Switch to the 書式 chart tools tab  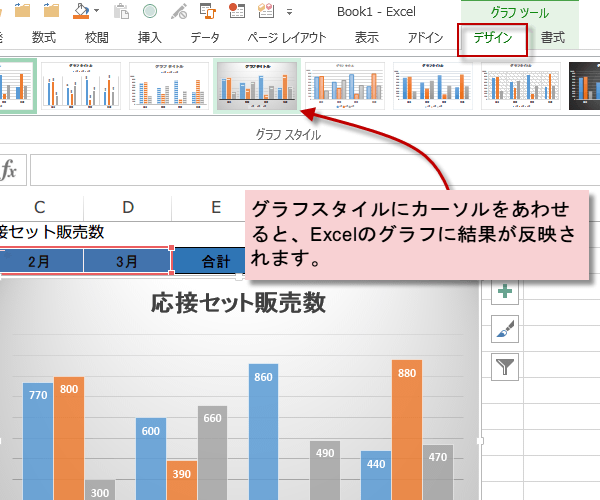(x=553, y=37)
